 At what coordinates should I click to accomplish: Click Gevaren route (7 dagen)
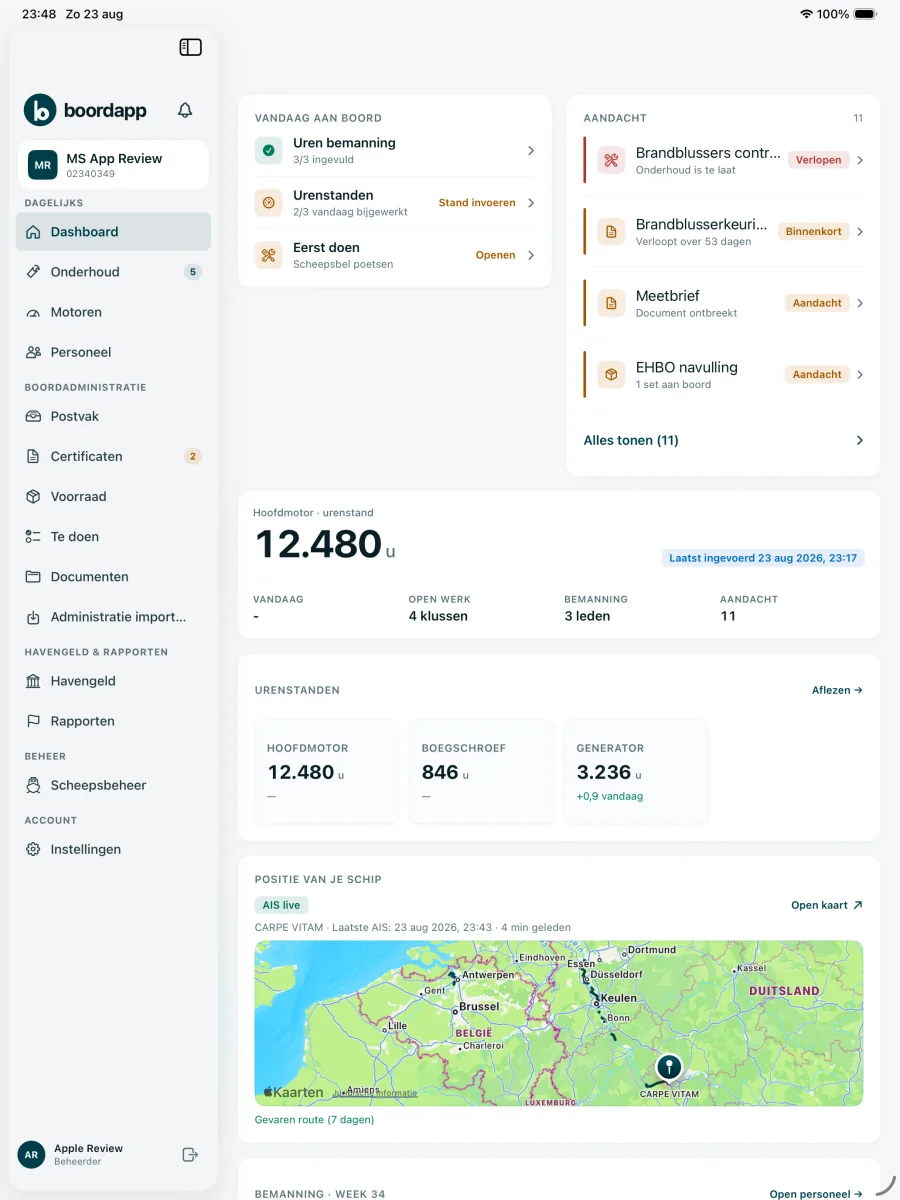click(314, 1120)
